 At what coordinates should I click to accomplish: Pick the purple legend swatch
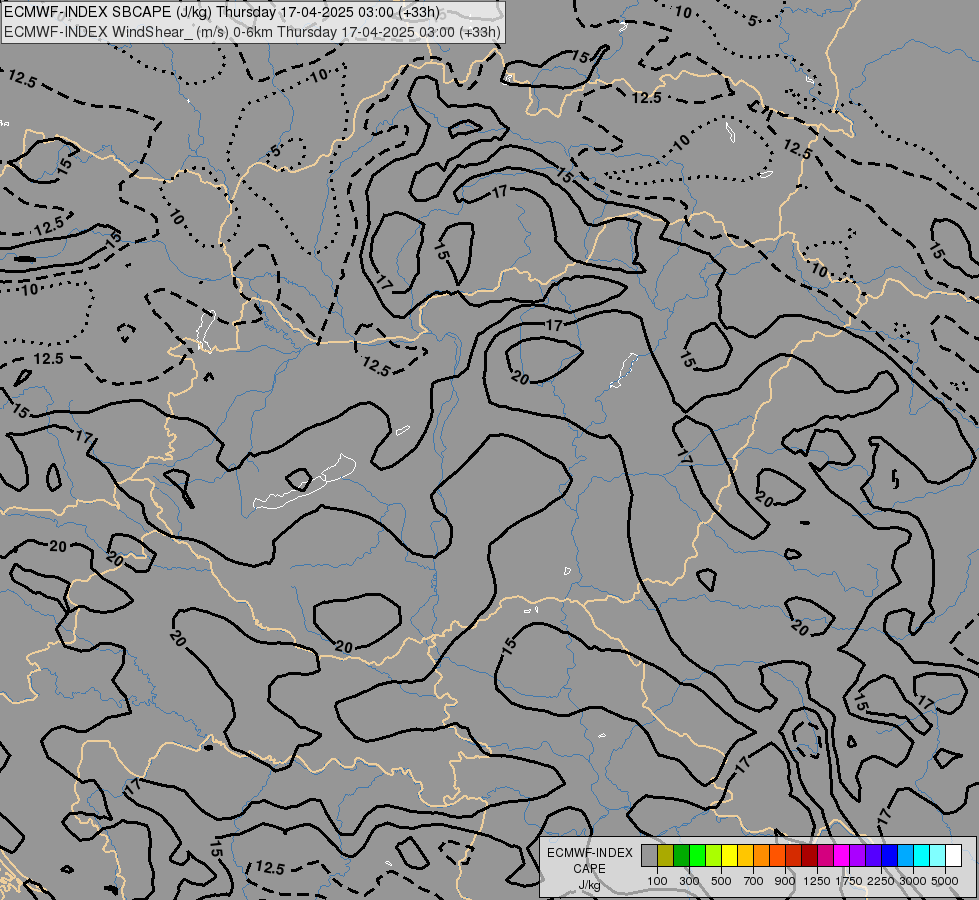pos(858,856)
